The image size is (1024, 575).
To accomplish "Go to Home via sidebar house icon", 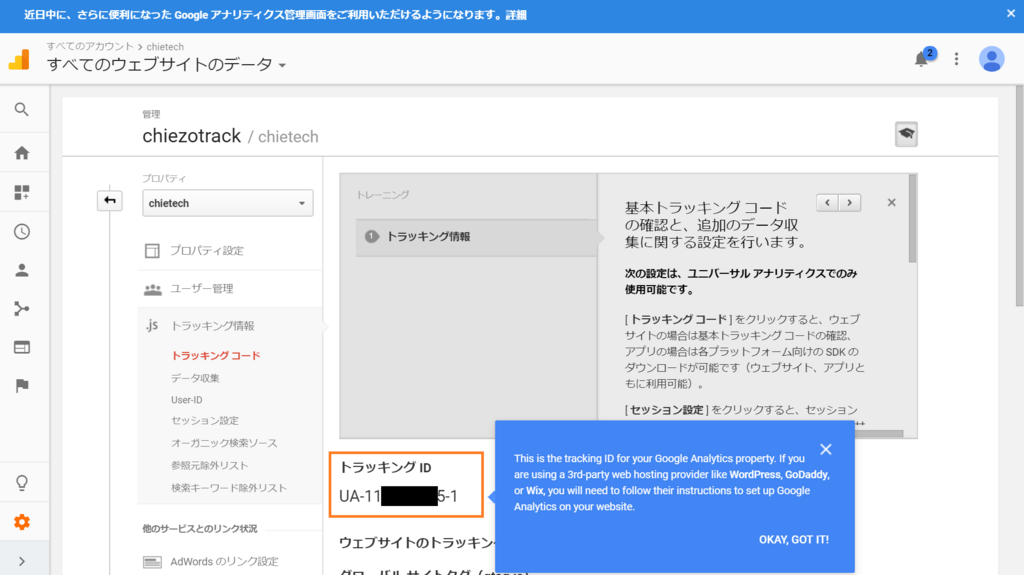I will tap(22, 153).
